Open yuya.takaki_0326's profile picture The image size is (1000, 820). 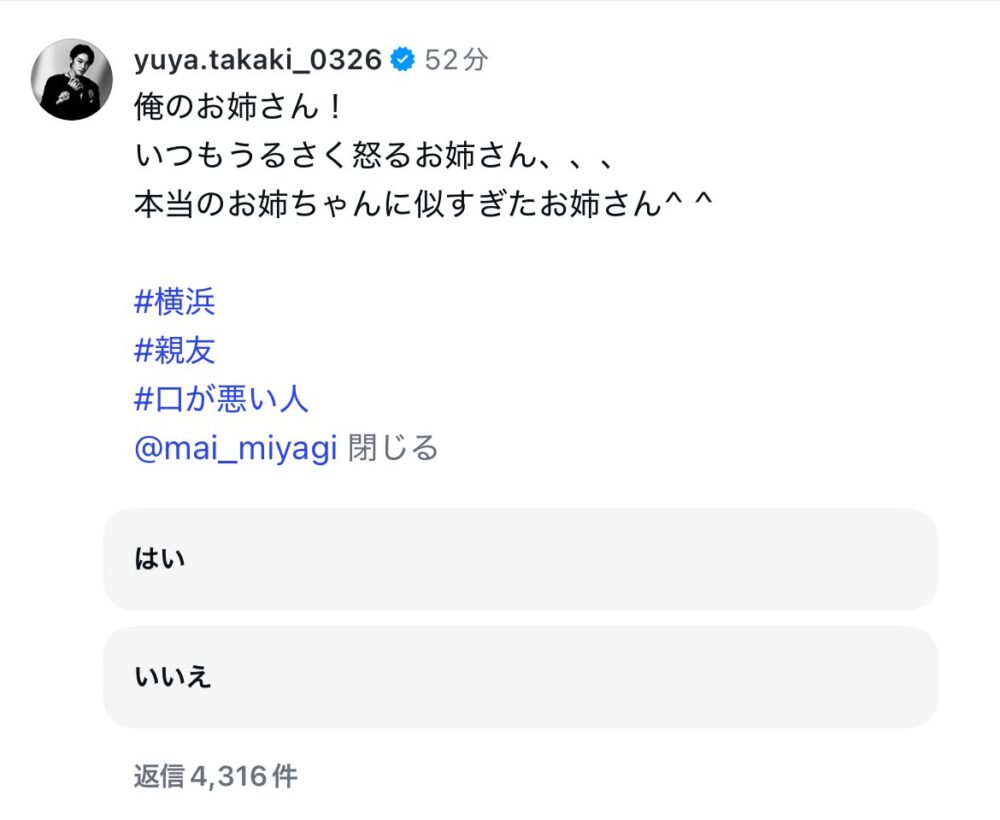tap(71, 80)
